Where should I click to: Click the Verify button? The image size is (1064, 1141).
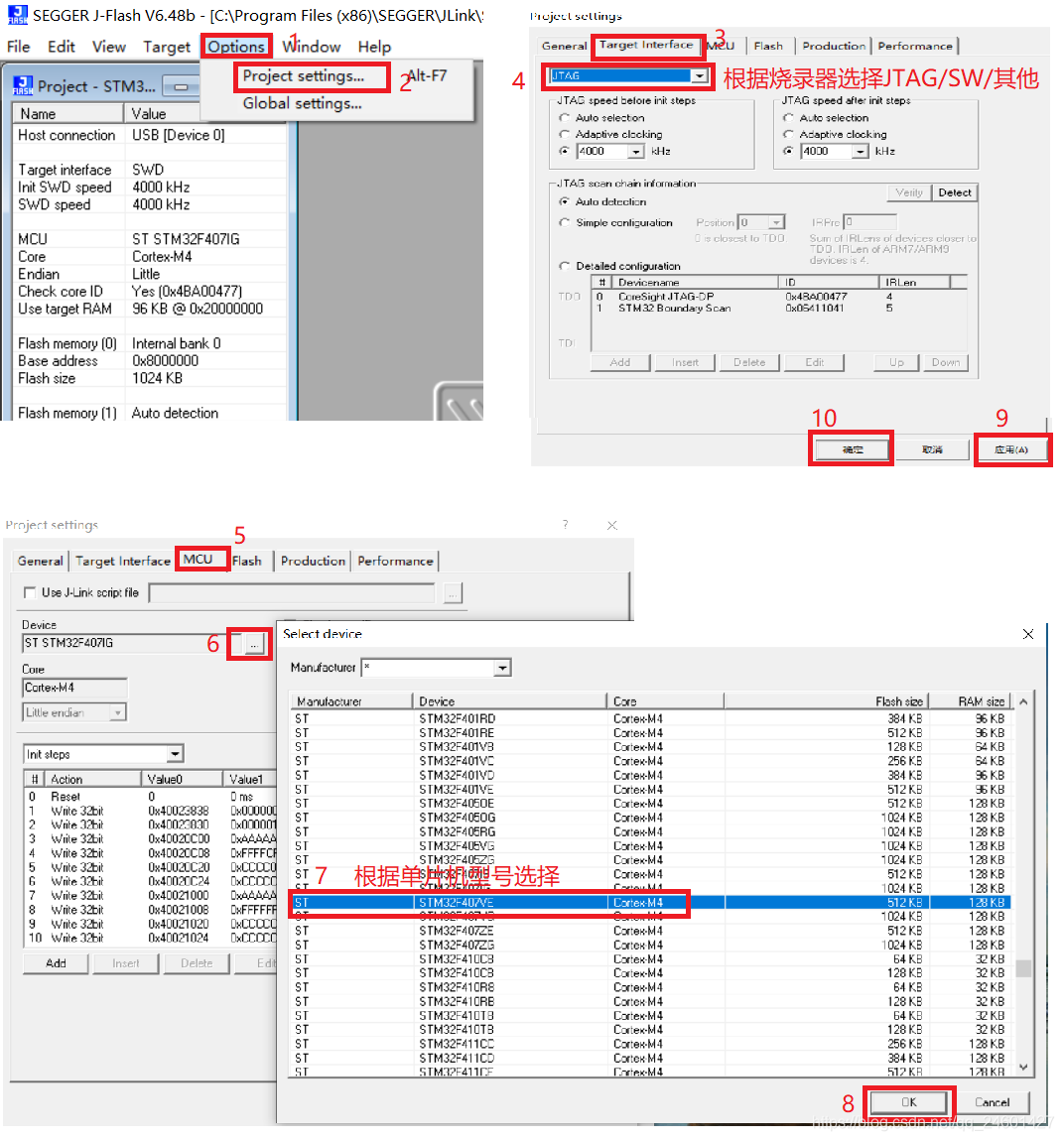(x=908, y=192)
